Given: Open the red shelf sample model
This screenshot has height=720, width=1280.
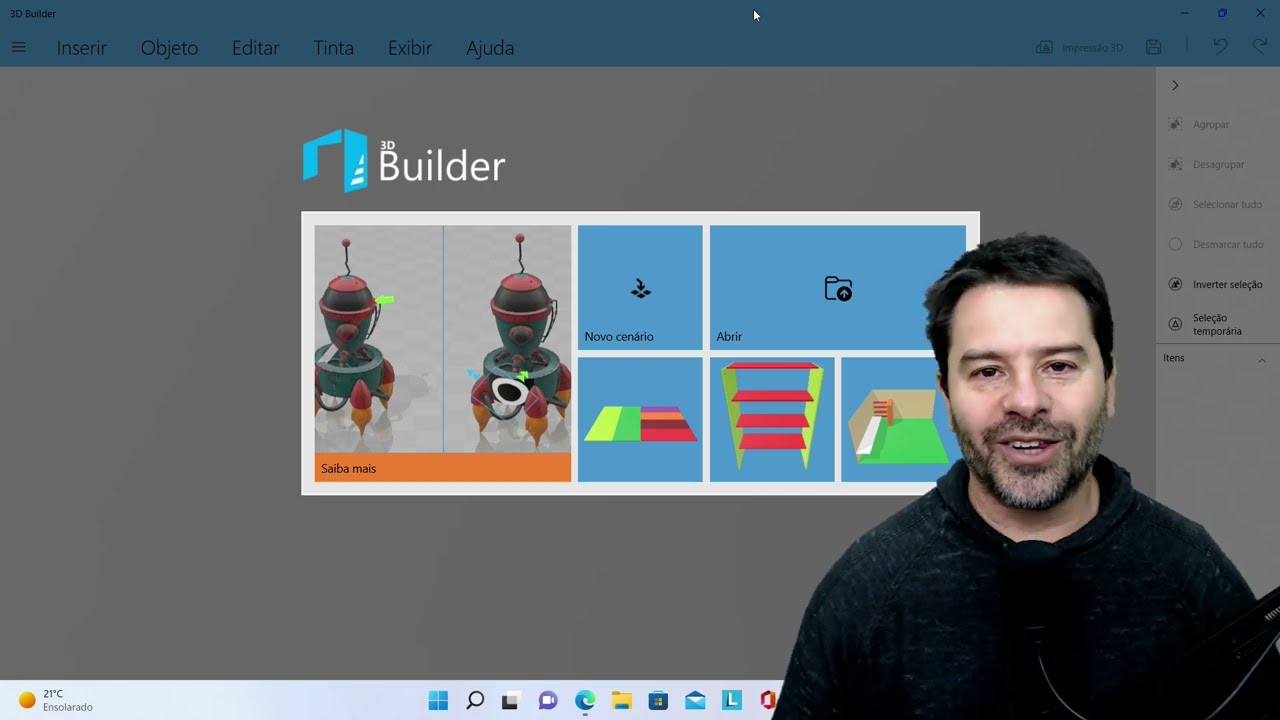Looking at the screenshot, I should pos(772,420).
